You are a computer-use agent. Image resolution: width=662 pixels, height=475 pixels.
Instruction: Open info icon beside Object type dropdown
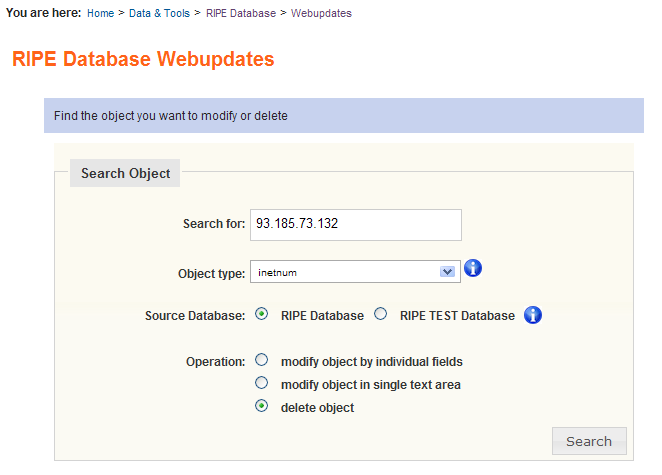(x=473, y=268)
